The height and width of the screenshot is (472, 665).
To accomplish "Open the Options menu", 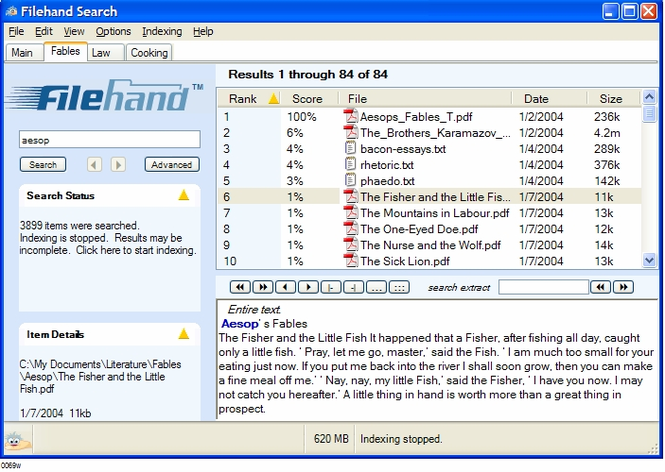I will click(x=113, y=32).
